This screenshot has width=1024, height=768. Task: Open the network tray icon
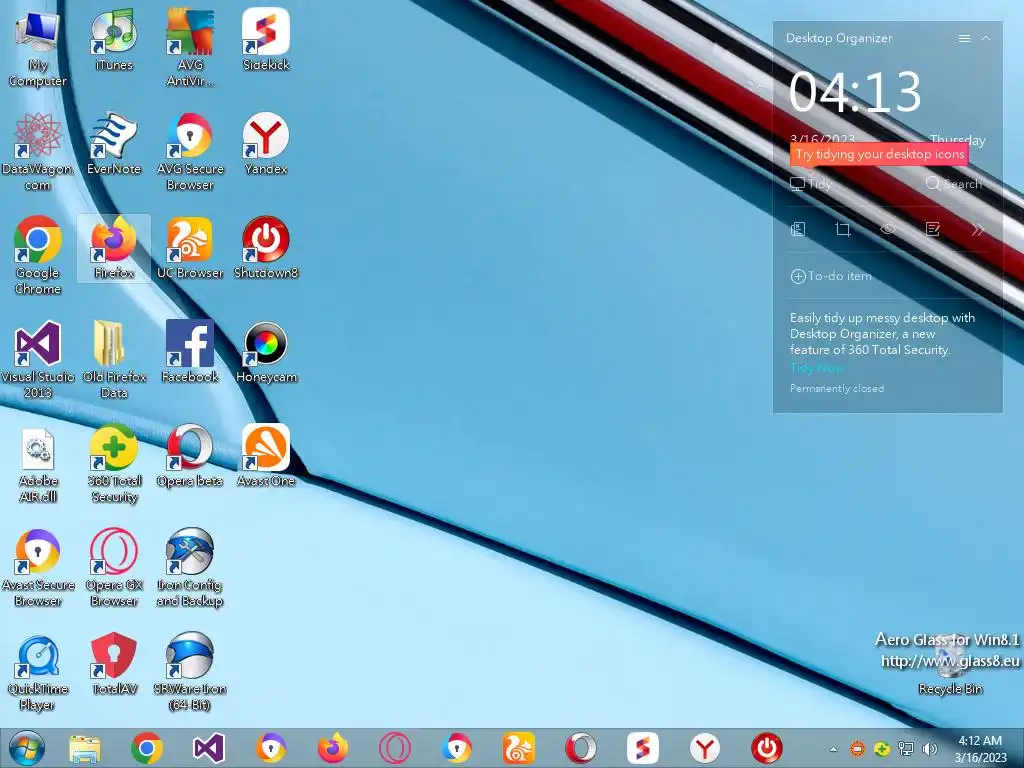(x=906, y=749)
